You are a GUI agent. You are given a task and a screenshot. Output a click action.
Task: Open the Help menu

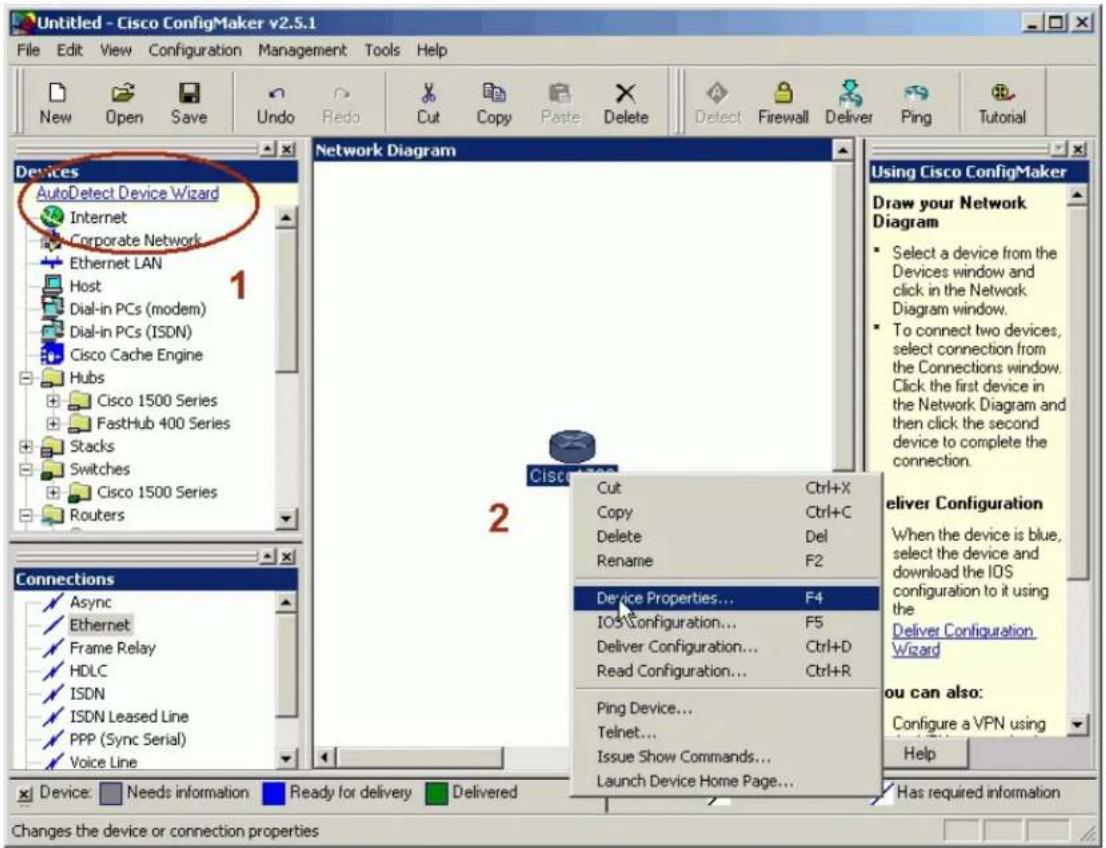coord(432,50)
